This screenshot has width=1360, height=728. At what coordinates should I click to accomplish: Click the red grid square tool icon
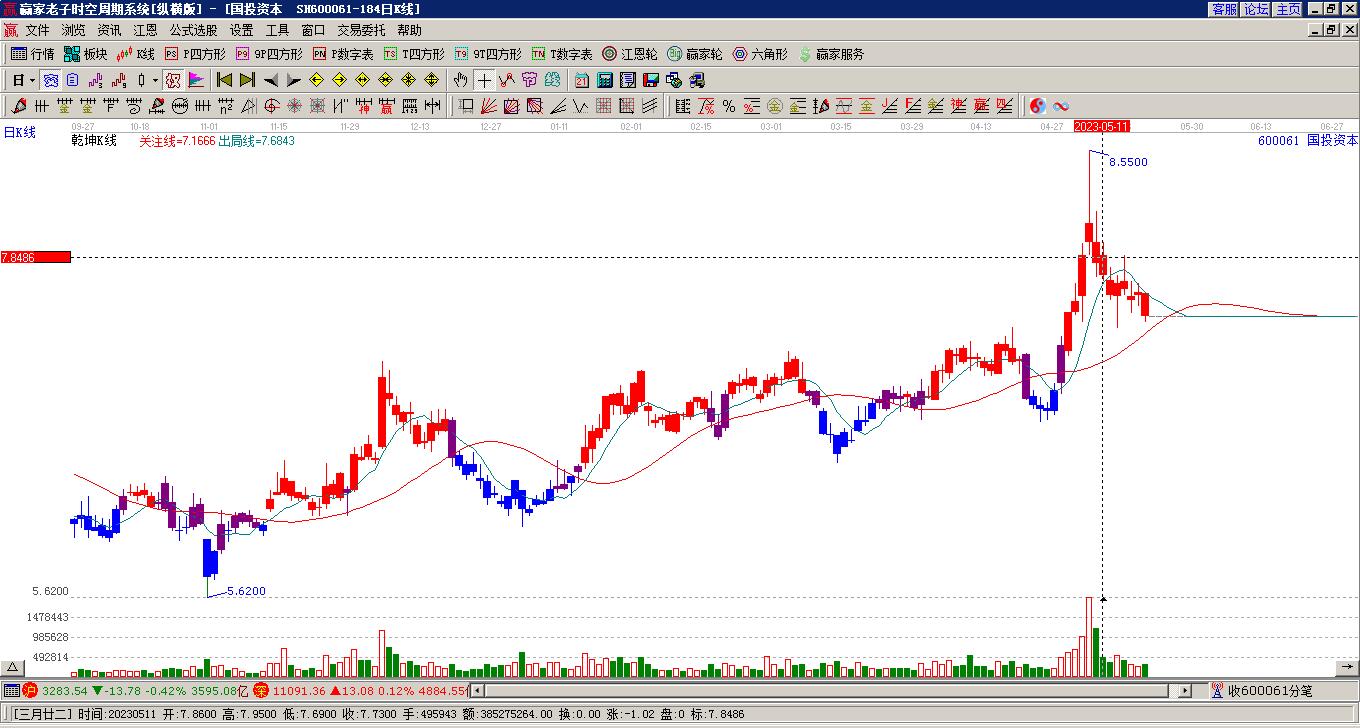(604, 106)
